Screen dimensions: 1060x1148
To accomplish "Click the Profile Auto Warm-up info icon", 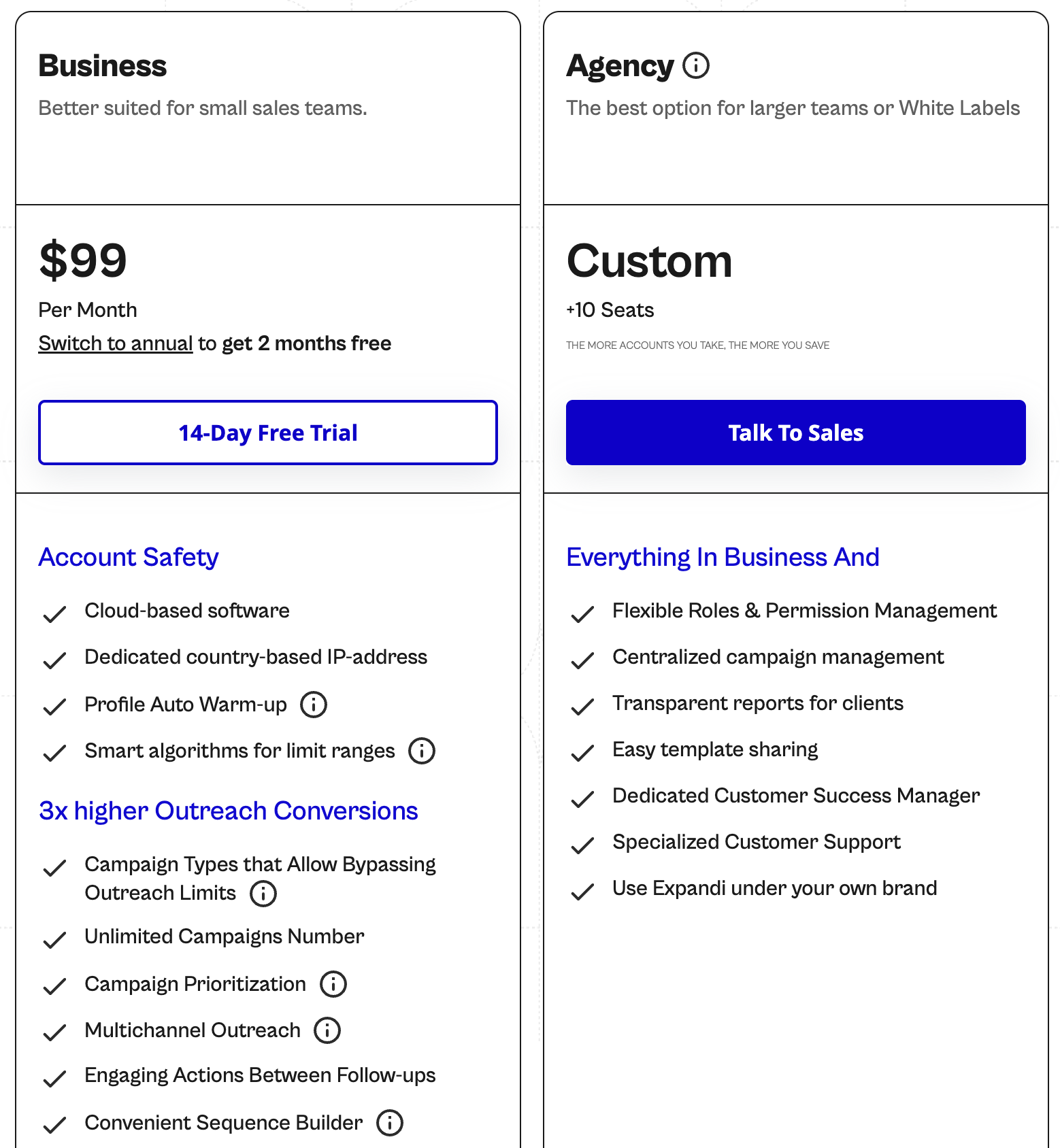I will pos(313,705).
